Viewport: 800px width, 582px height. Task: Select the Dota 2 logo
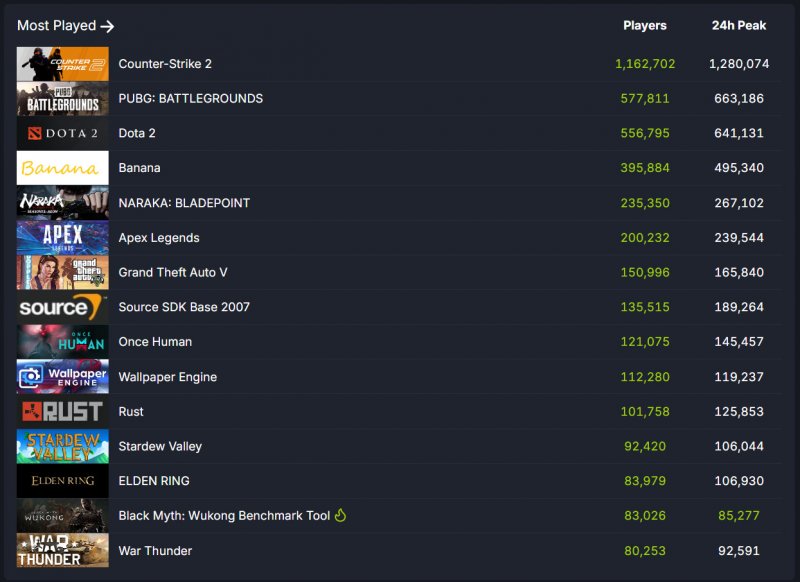(x=62, y=133)
